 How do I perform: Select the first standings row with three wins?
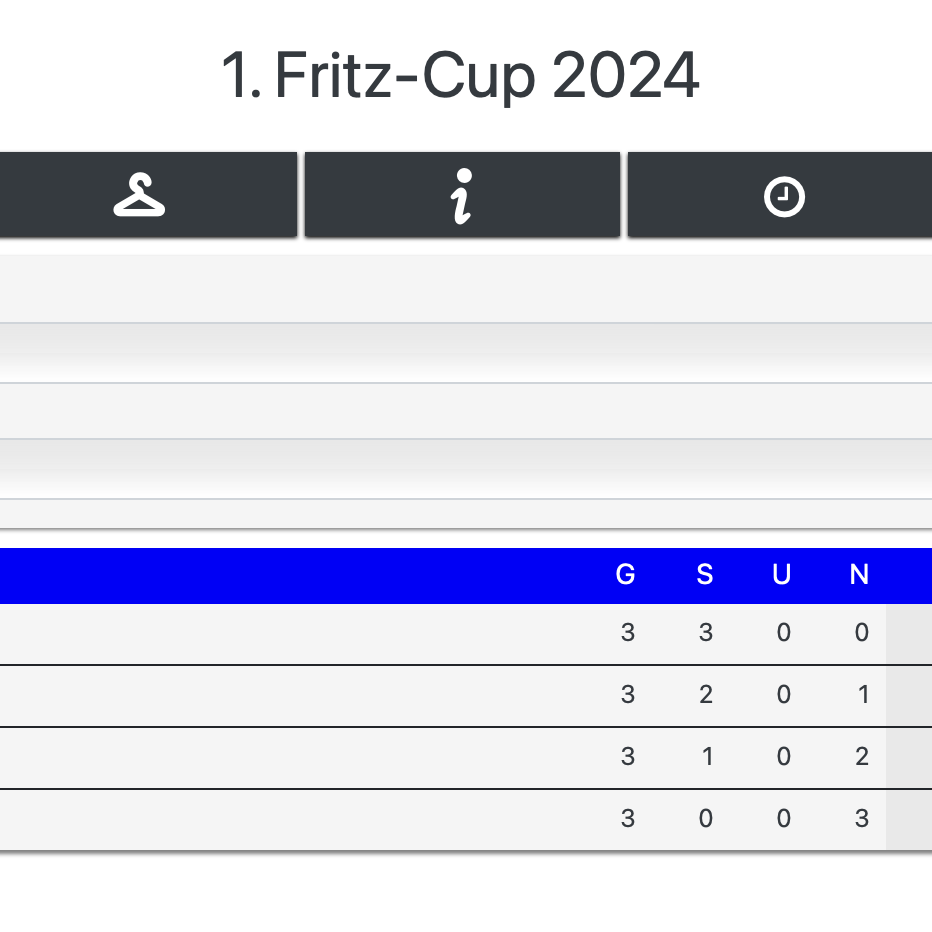pyautogui.click(x=300, y=634)
